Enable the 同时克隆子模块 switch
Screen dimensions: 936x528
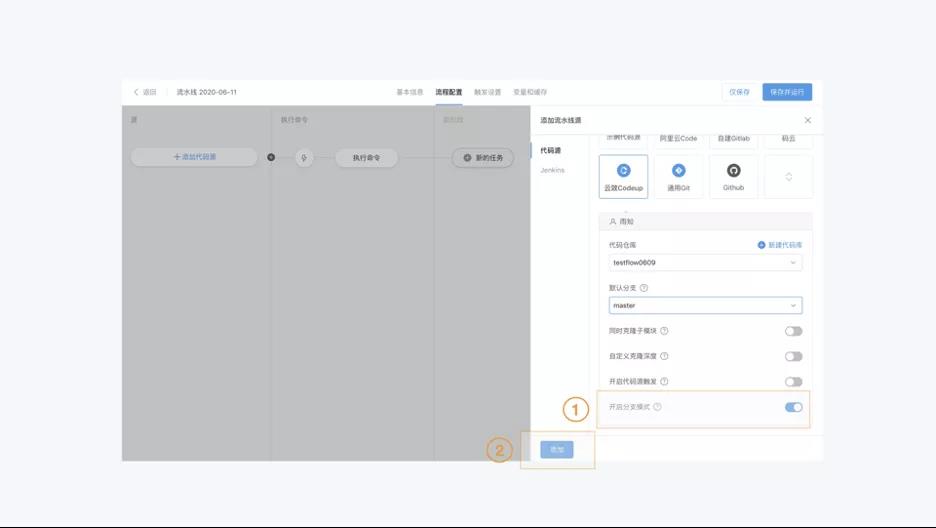(793, 331)
